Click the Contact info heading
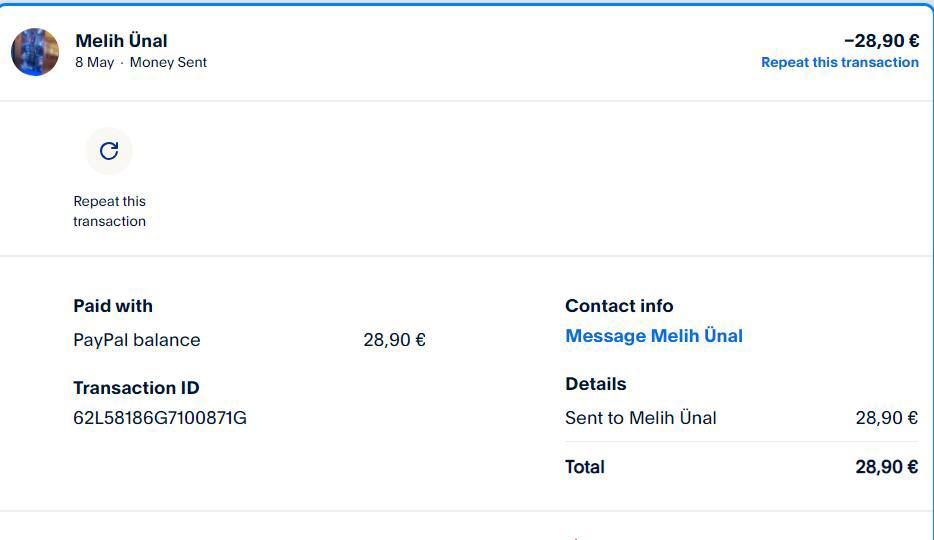934x540 pixels. [619, 306]
